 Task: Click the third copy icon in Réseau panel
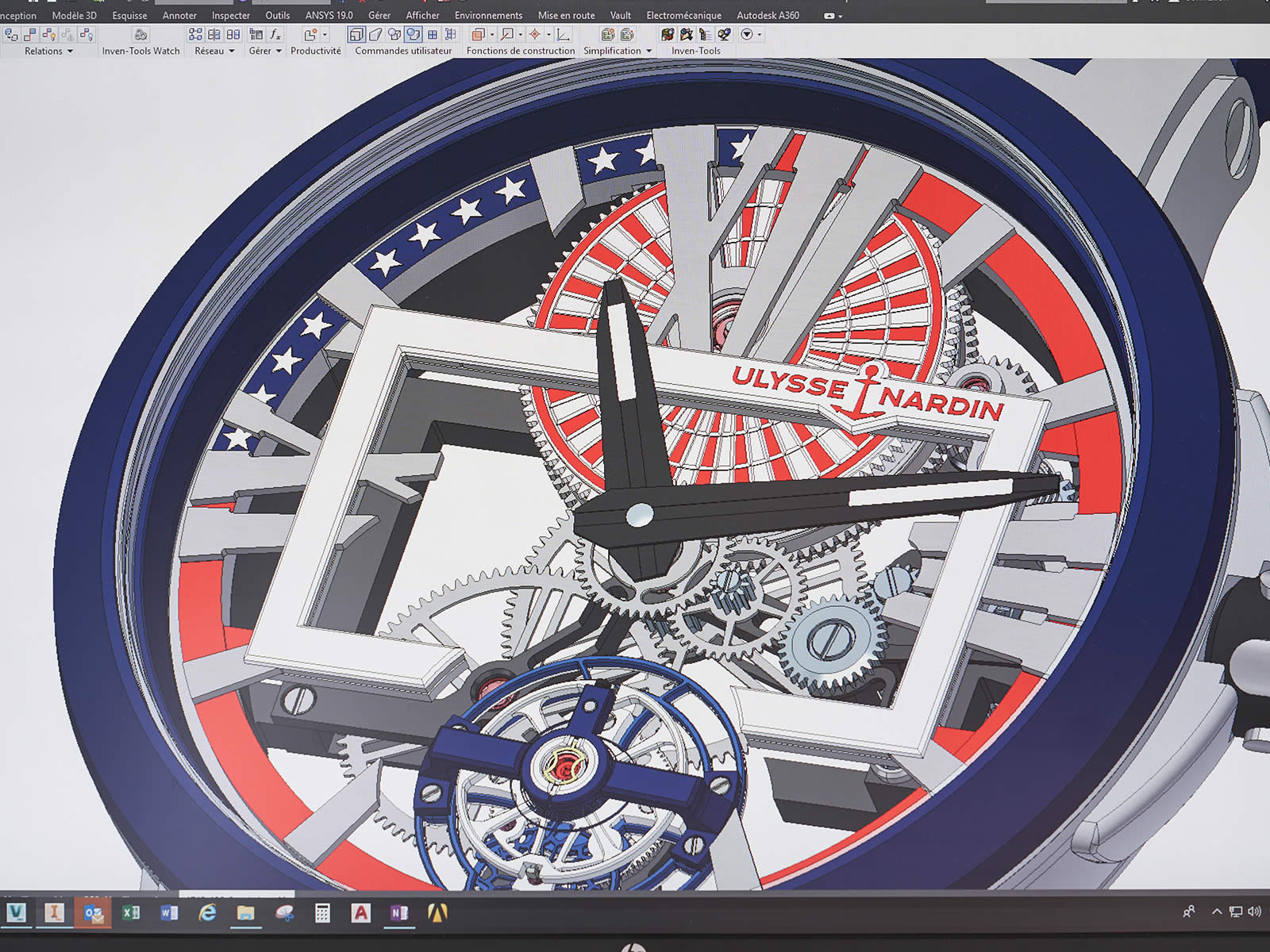(233, 35)
